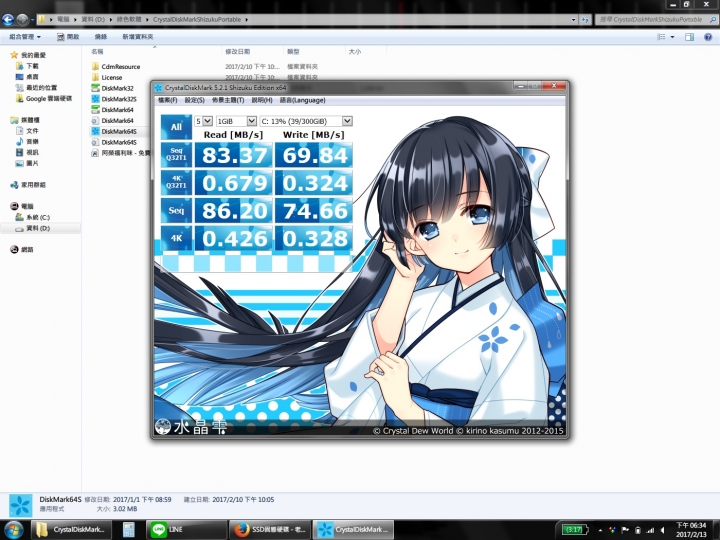Open CrystalDiskMark Help menu
Screen dimensions: 720x540
(262, 100)
